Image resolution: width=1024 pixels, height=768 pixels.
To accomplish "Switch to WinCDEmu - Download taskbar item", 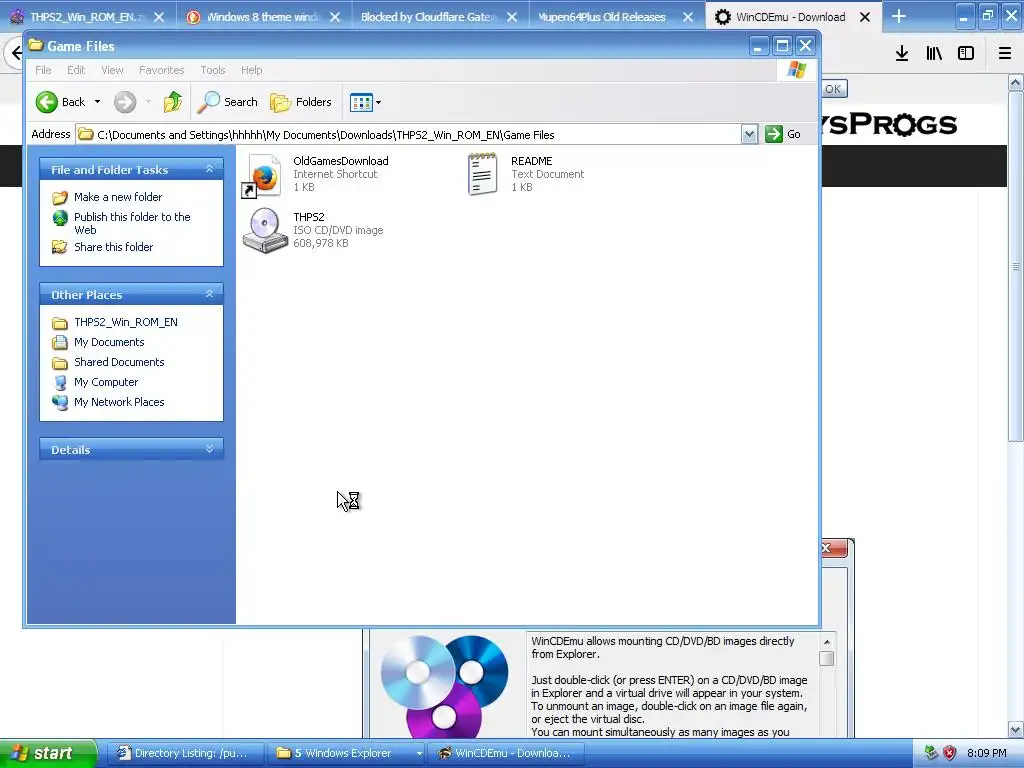I will tap(506, 753).
